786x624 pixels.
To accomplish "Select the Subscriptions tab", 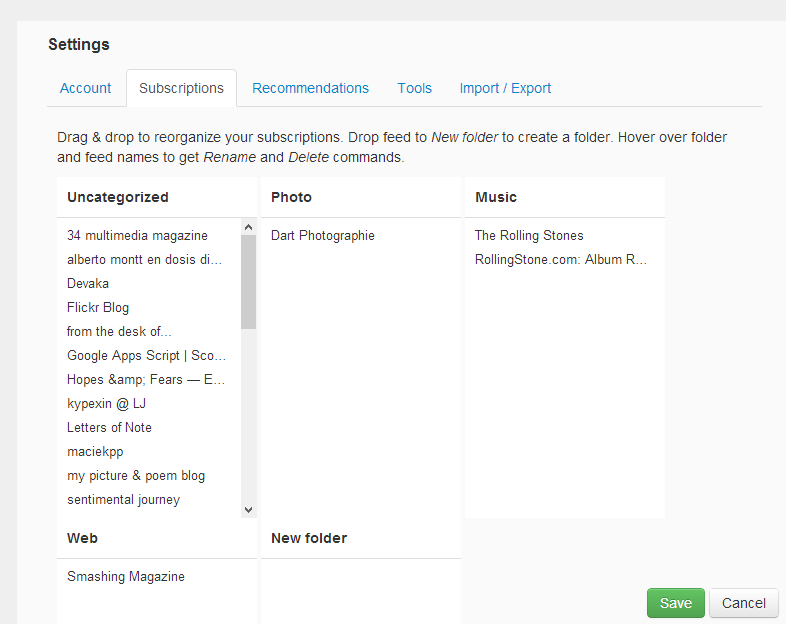I will 181,88.
